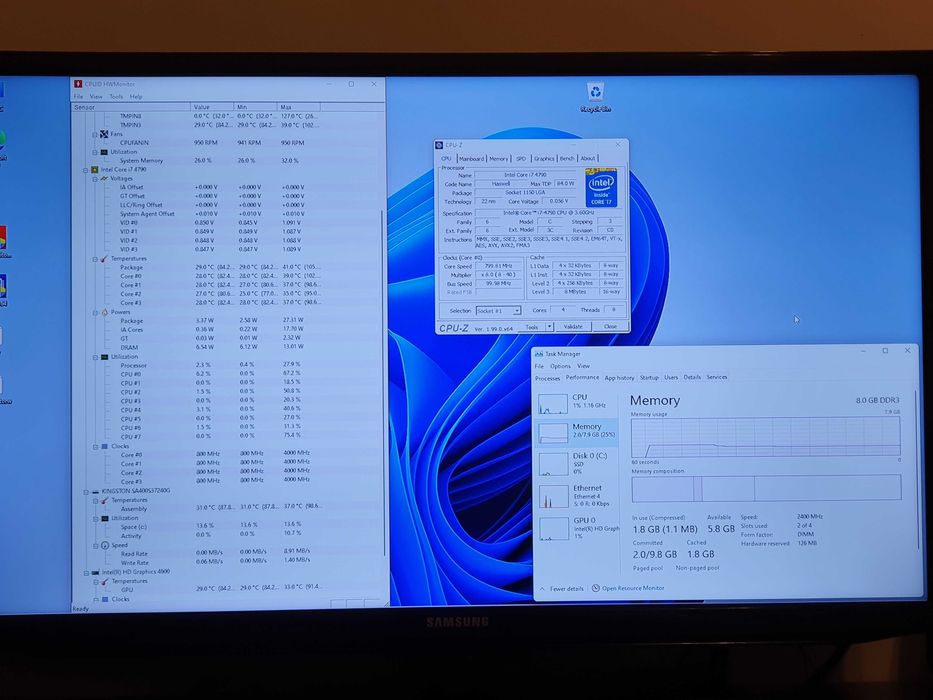Open the Services tab in Task Manager
The width and height of the screenshot is (933, 700).
tap(716, 377)
